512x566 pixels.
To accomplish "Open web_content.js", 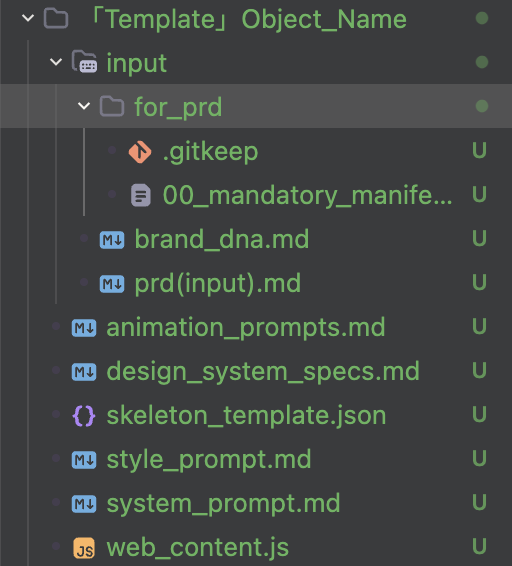I will click(x=198, y=548).
